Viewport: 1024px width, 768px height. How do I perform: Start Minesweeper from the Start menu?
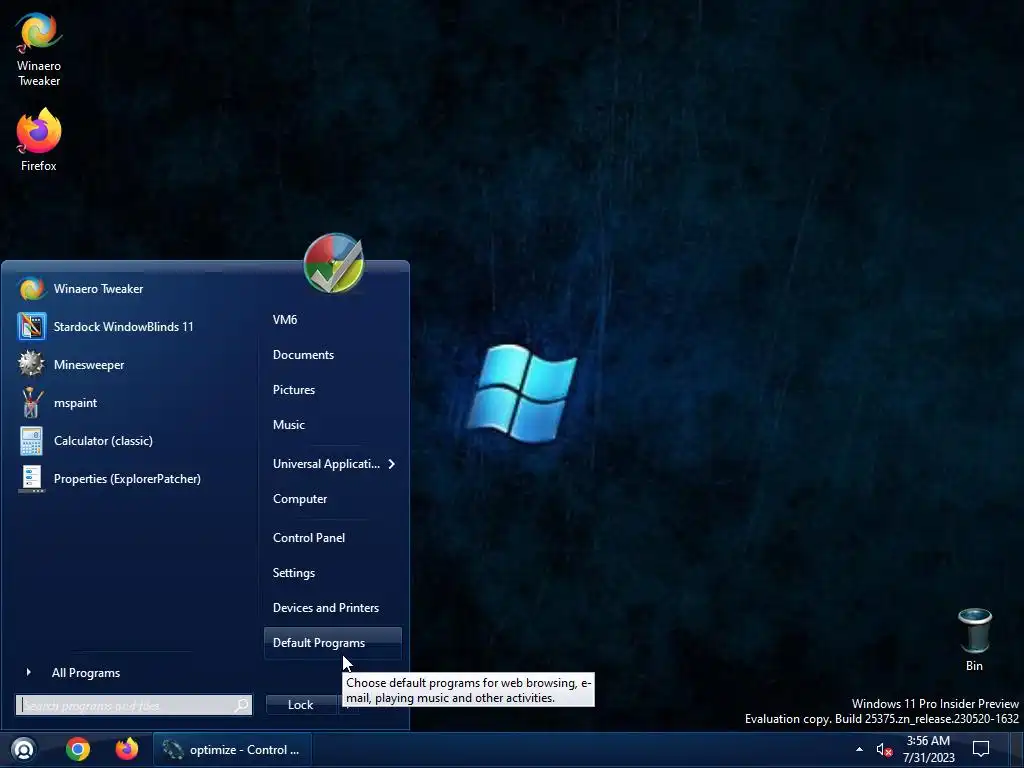tap(131, 364)
